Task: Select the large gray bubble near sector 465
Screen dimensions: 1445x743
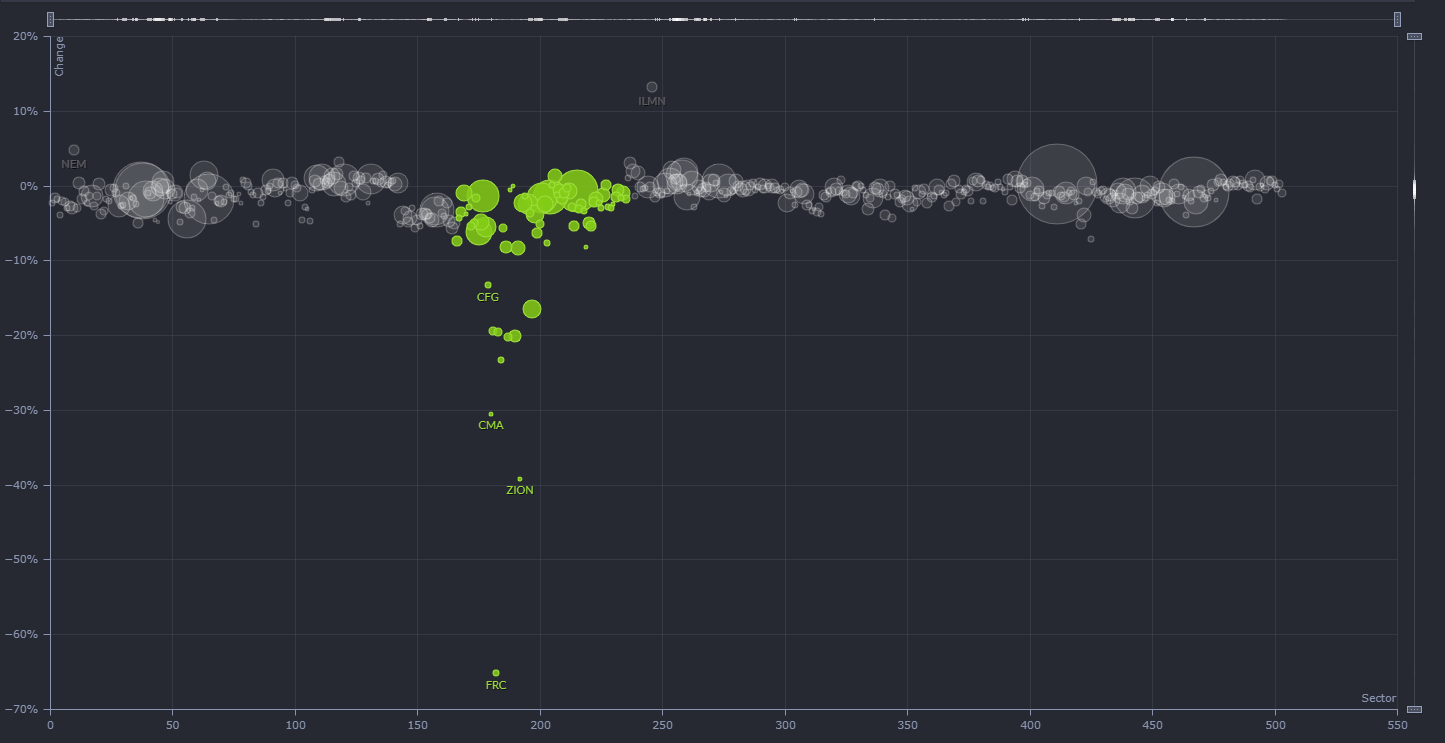Action: pos(1192,192)
